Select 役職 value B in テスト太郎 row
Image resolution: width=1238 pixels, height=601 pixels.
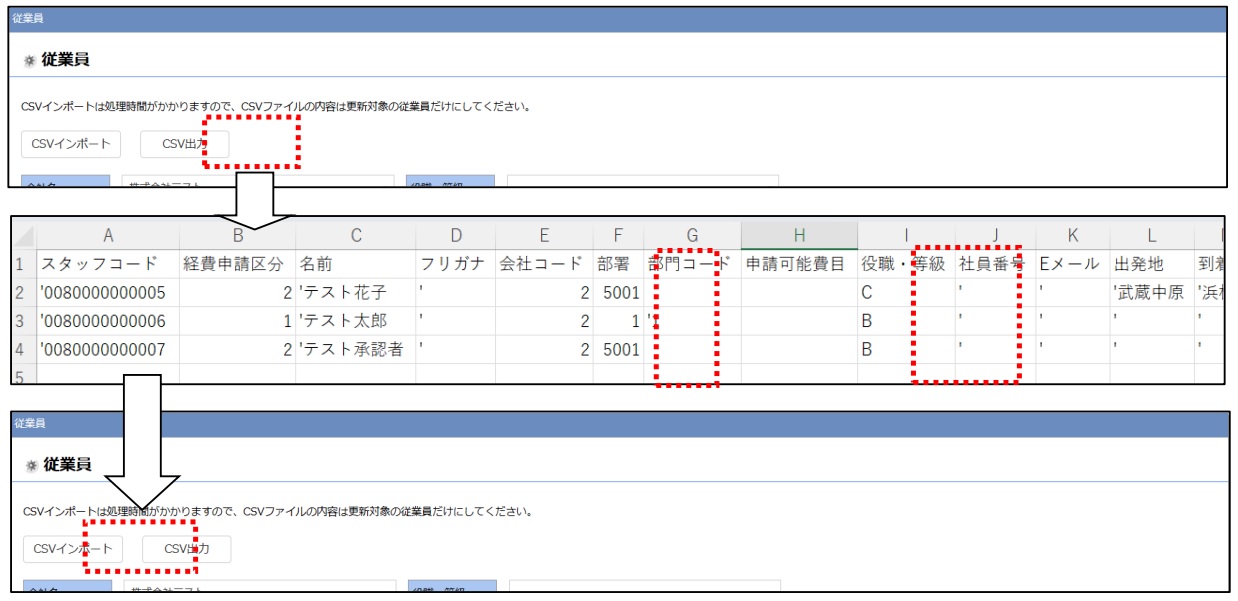[x=905, y=321]
